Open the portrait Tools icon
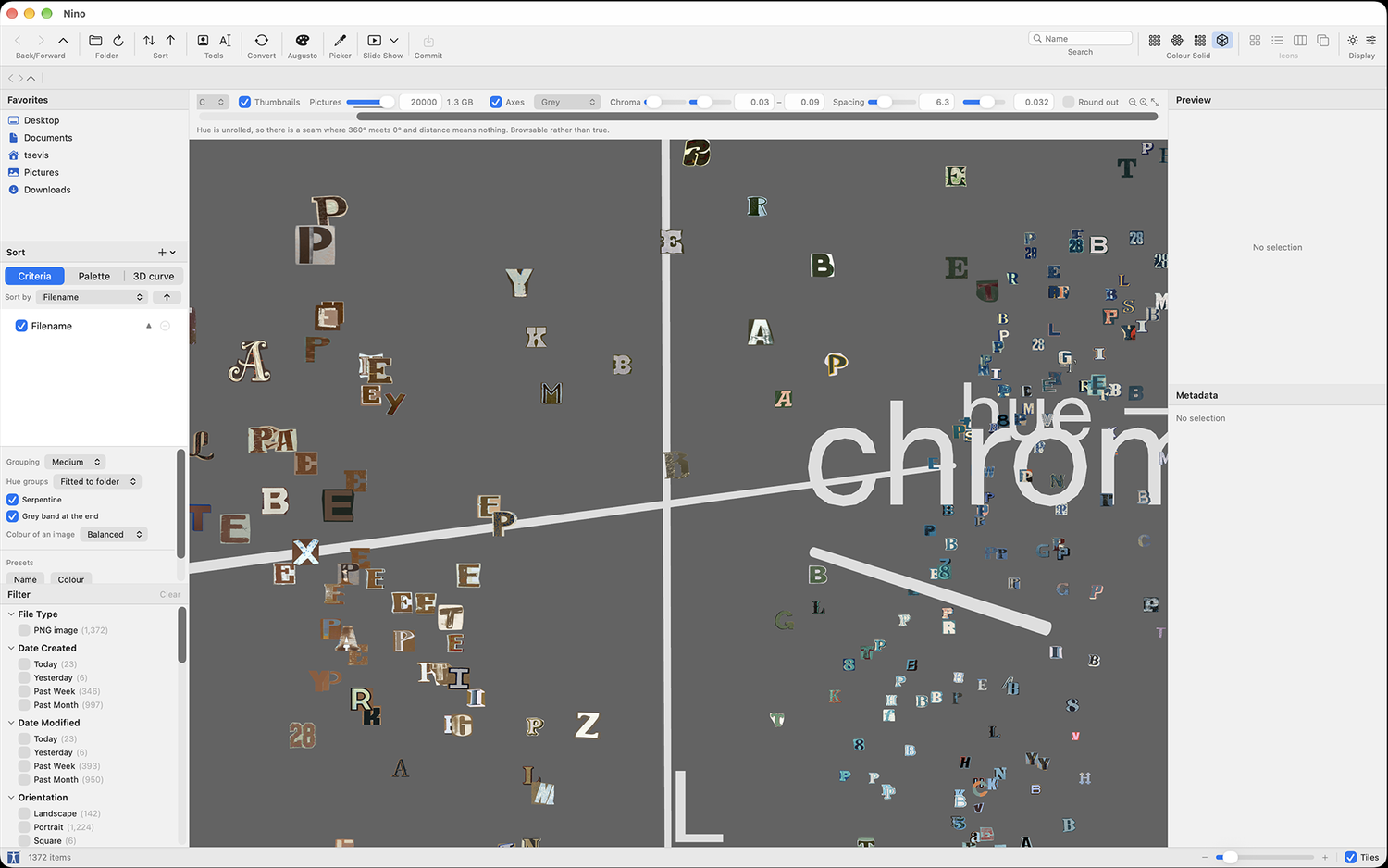Image resolution: width=1388 pixels, height=868 pixels. (204, 41)
